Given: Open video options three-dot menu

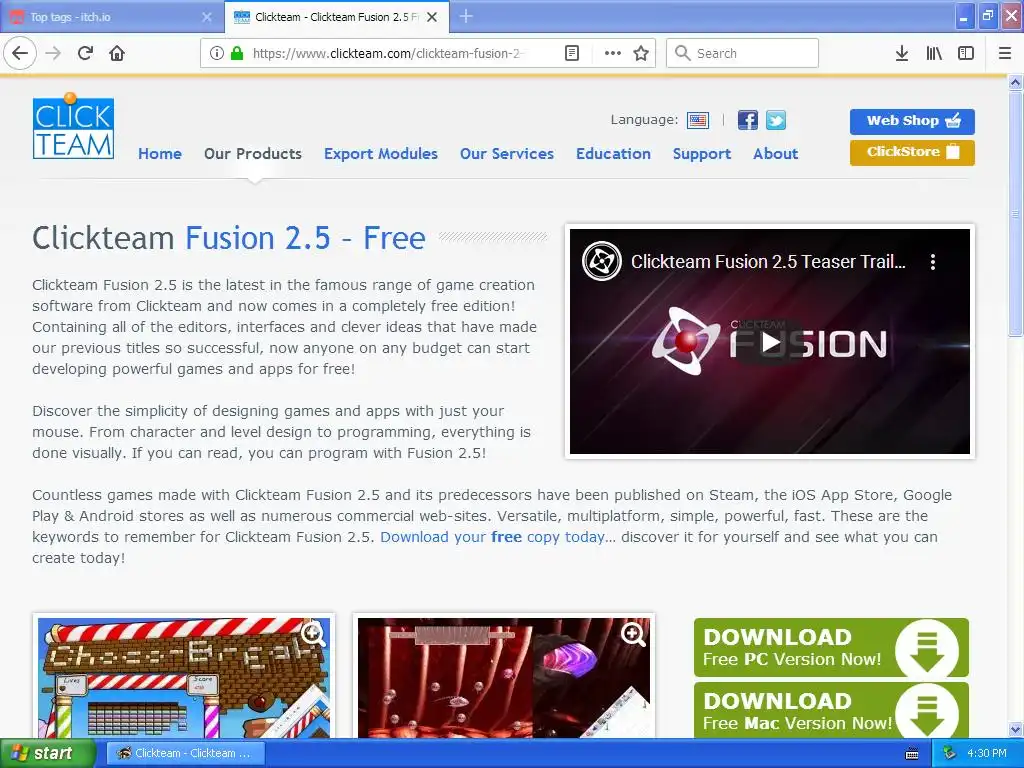Looking at the screenshot, I should pyautogui.click(x=933, y=262).
